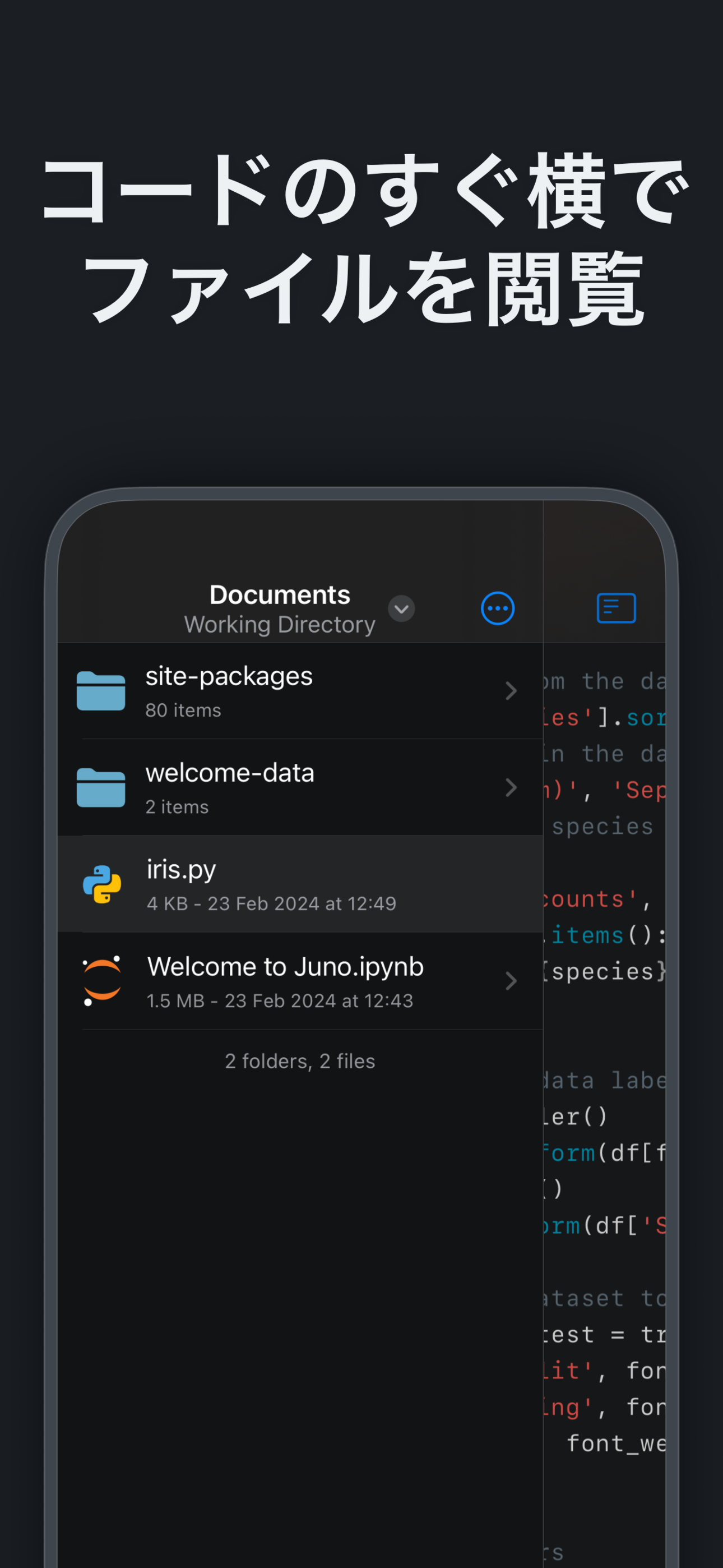Click the Python icon for iris.py
This screenshot has width=723, height=1568.
101,884
